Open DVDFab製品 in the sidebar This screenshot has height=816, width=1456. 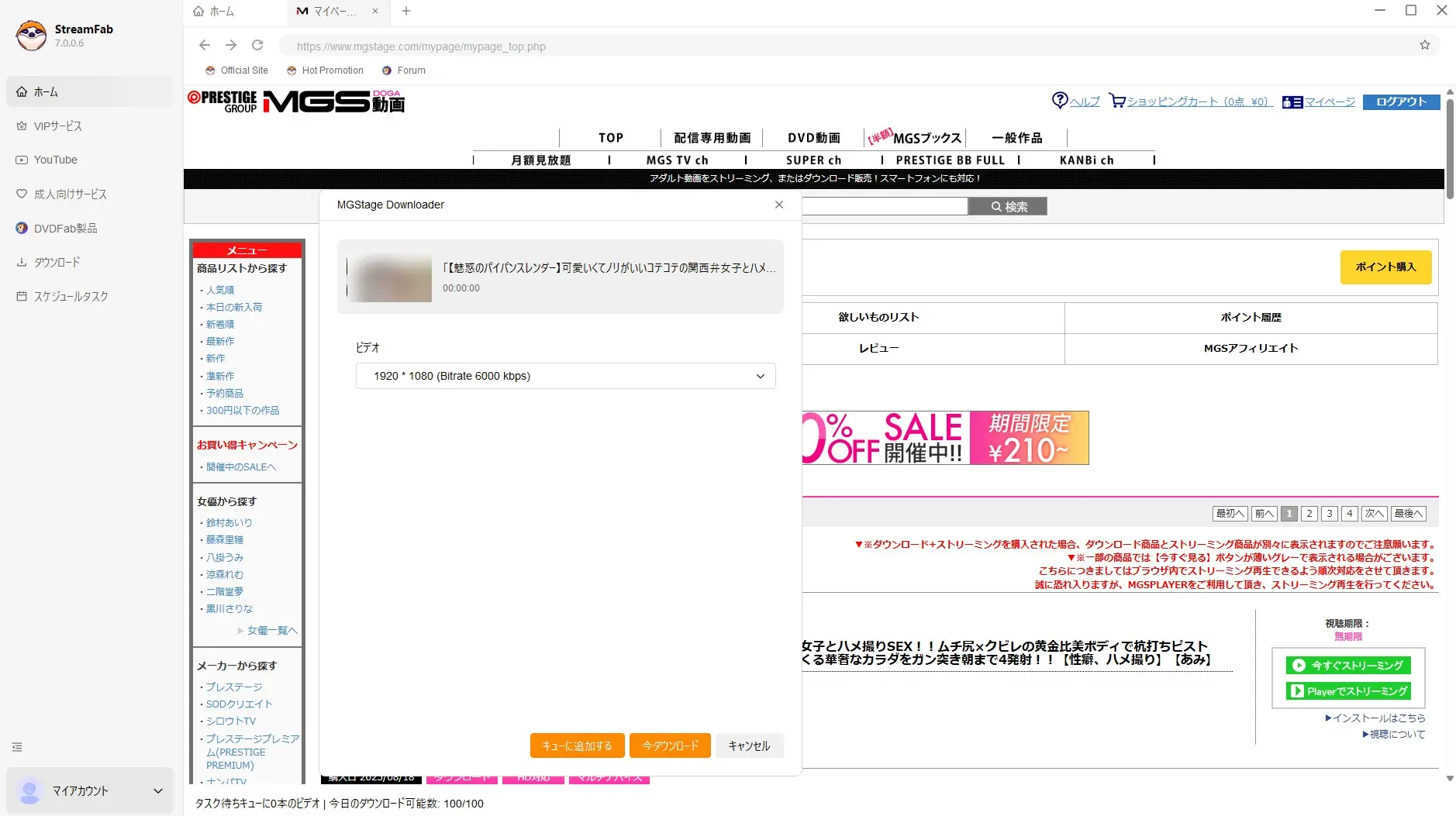click(90, 228)
